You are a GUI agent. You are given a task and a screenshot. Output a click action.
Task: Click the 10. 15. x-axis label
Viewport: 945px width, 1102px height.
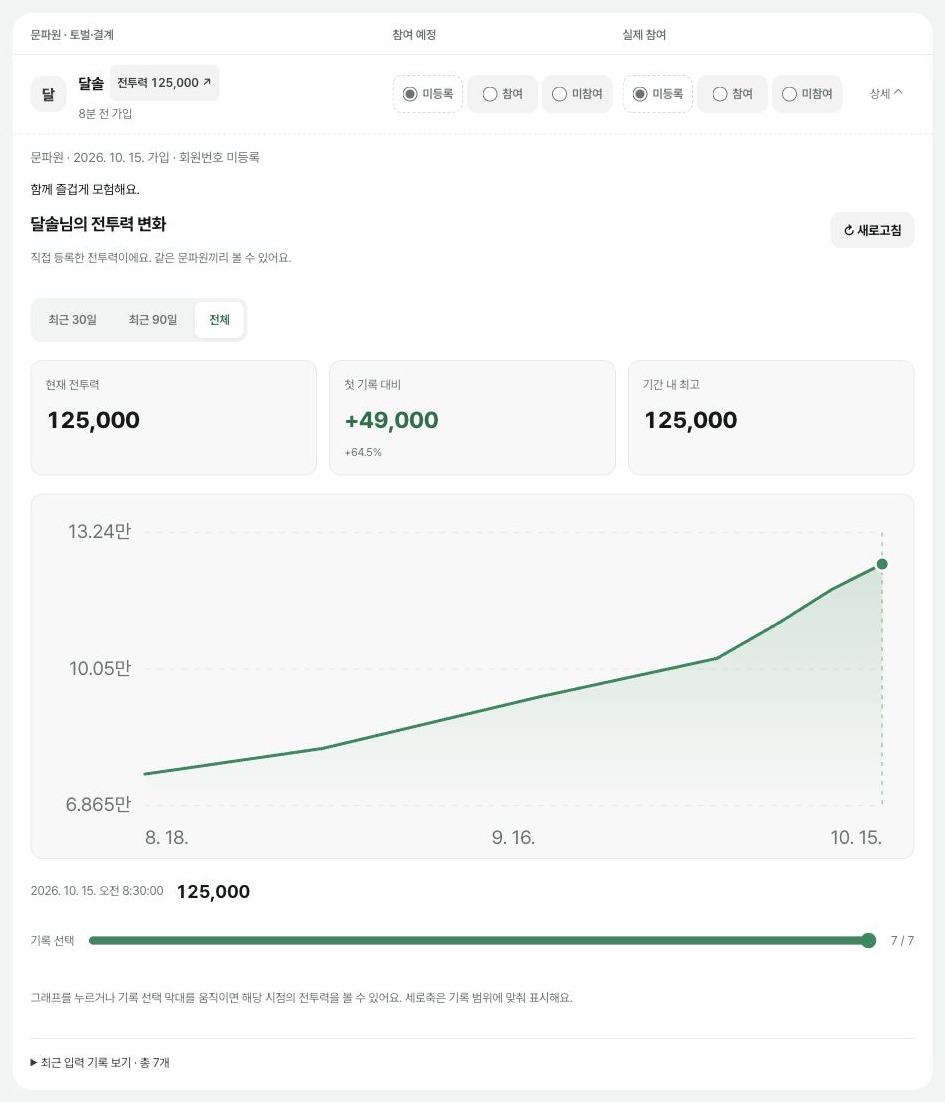pos(856,838)
